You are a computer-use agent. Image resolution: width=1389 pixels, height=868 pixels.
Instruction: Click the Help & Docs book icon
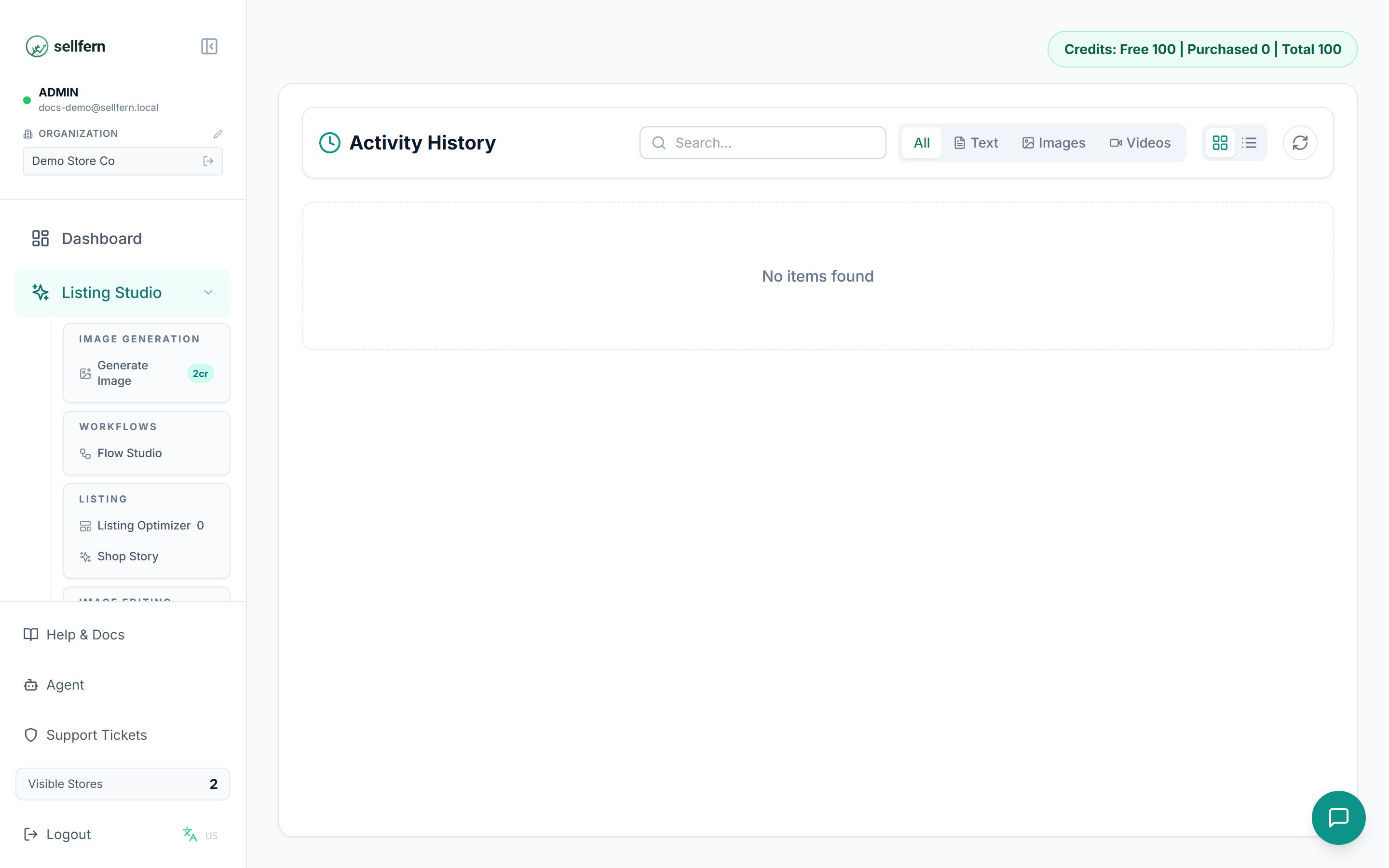point(31,635)
